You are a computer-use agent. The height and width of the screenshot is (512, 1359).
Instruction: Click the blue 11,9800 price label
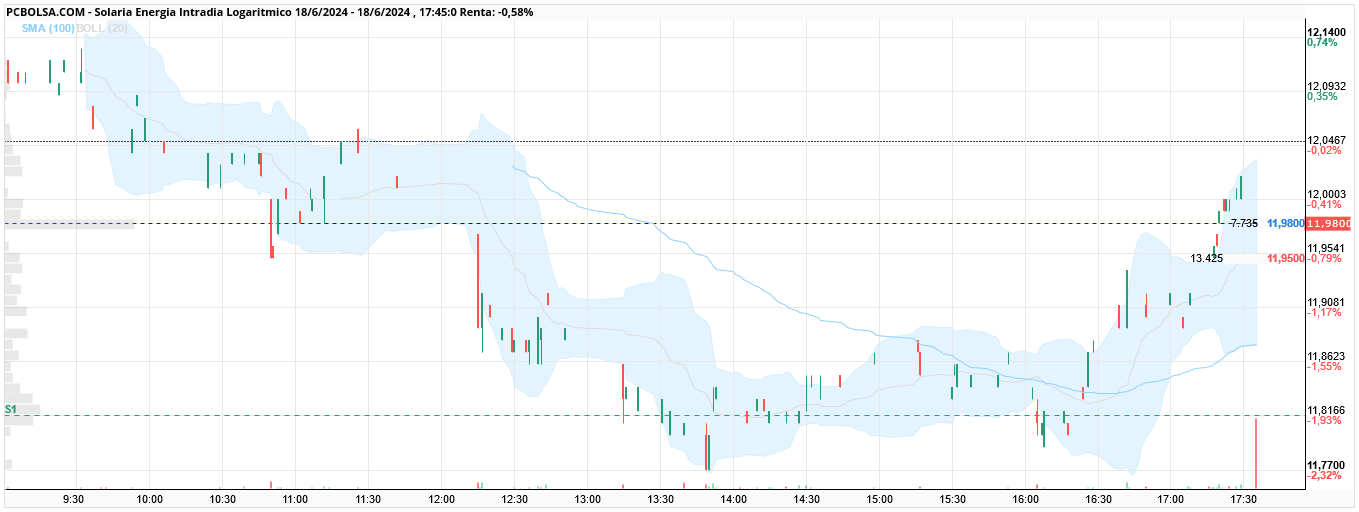coord(1285,224)
